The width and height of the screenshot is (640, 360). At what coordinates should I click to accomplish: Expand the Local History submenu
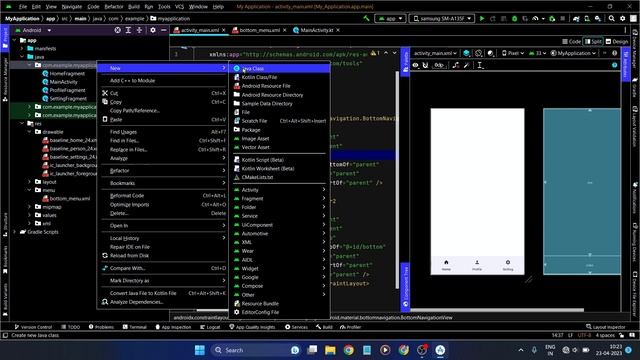[163, 238]
